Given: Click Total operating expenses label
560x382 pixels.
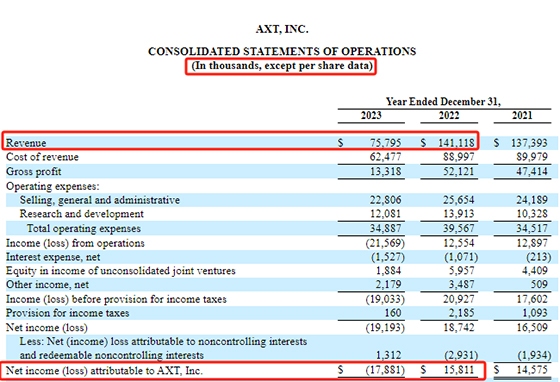Looking at the screenshot, I should 84,228.
